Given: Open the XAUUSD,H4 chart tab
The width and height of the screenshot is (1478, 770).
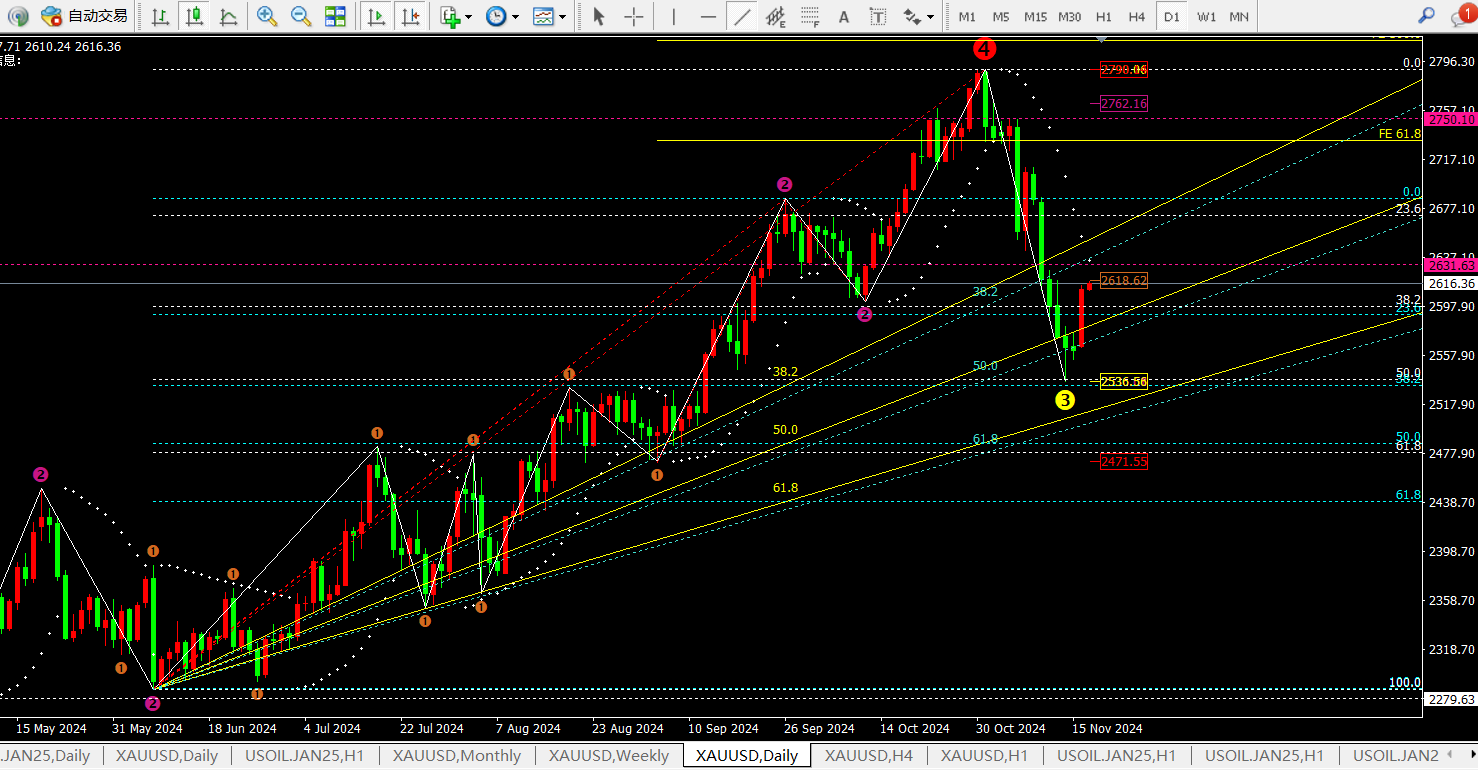Looking at the screenshot, I should pyautogui.click(x=868, y=756).
